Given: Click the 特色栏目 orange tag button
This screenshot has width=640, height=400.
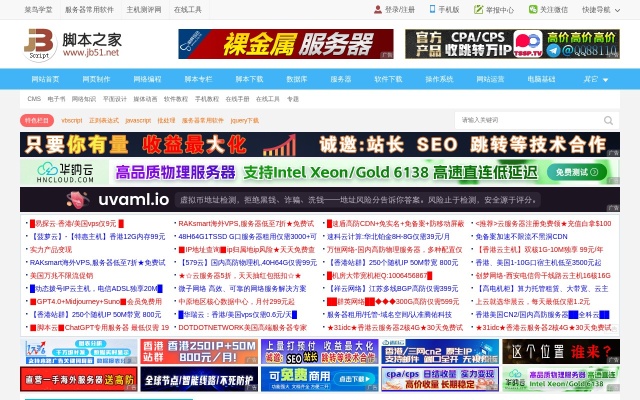Looking at the screenshot, I should (37, 120).
